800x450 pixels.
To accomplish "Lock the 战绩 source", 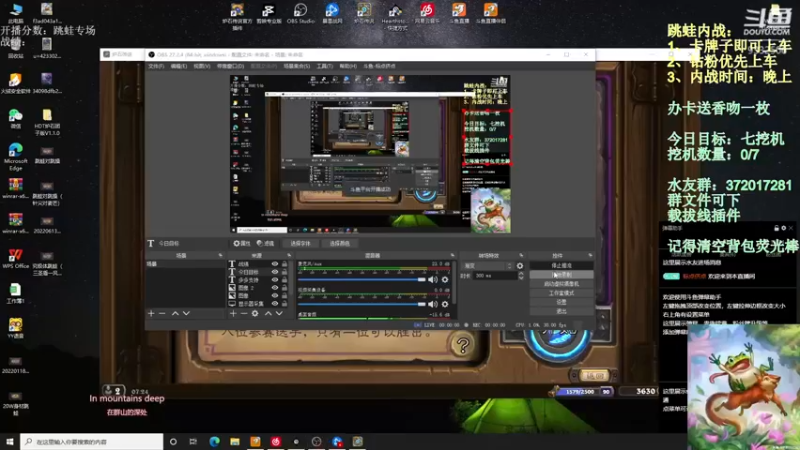I will point(284,264).
